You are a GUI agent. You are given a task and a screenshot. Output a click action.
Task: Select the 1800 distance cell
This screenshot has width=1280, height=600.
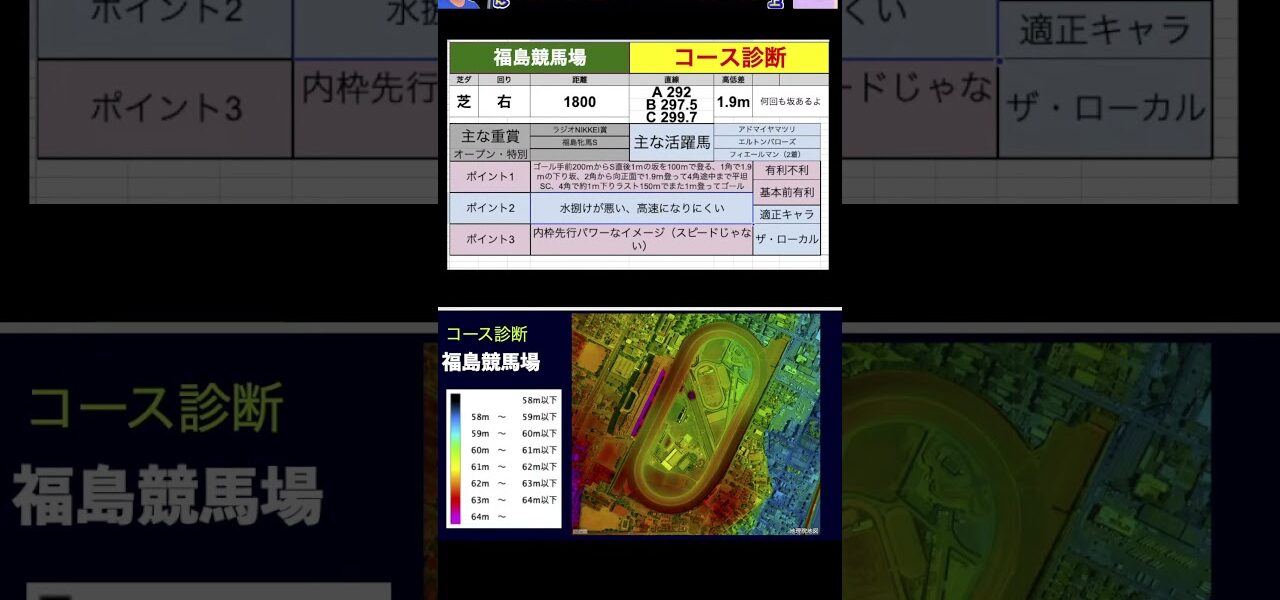[x=579, y=102]
